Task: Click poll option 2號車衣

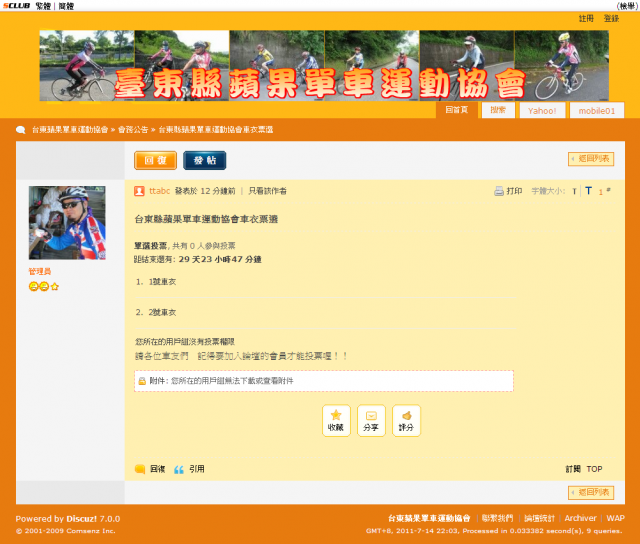Action: [x=162, y=312]
